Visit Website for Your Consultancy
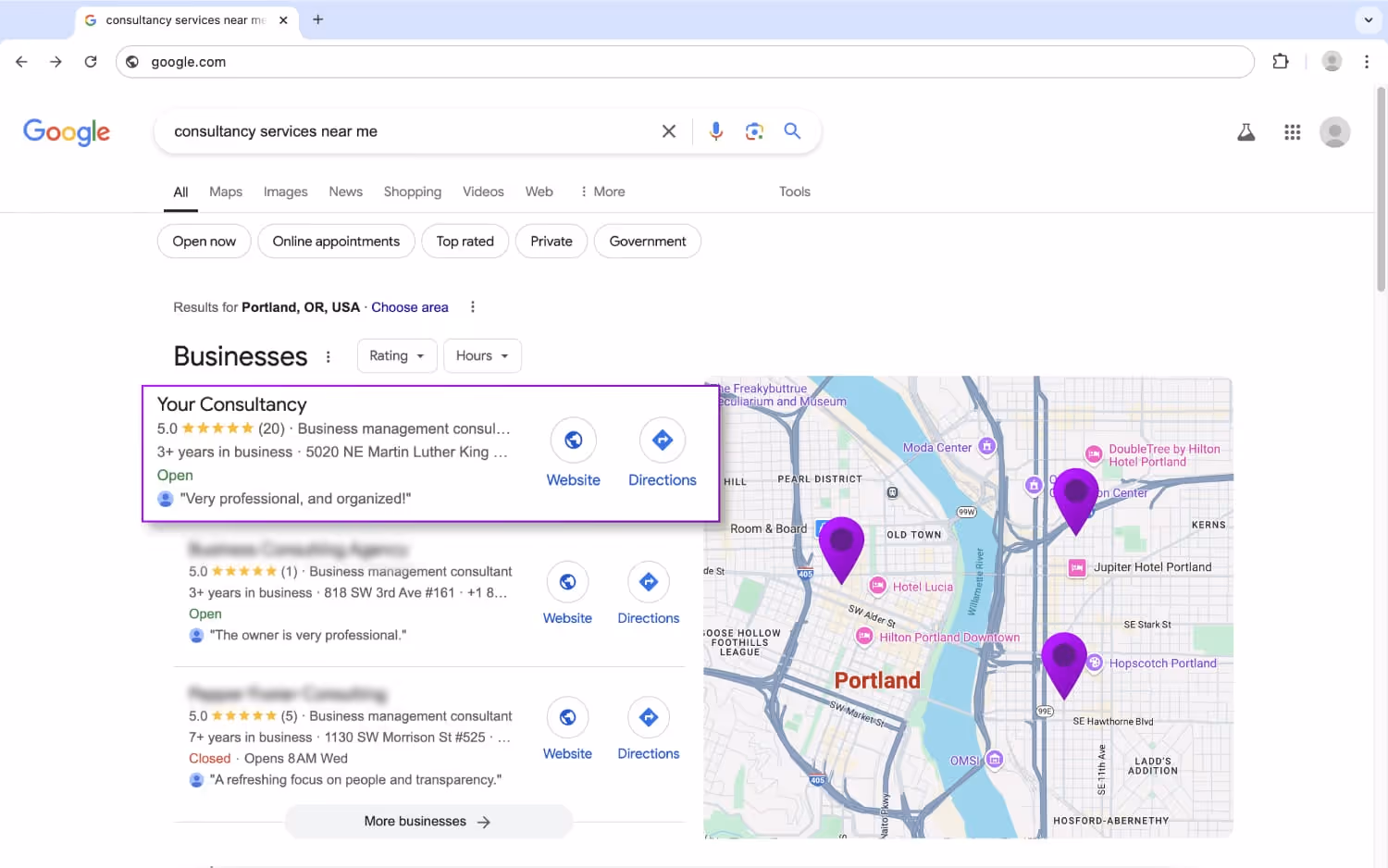1388x868 pixels. (573, 453)
